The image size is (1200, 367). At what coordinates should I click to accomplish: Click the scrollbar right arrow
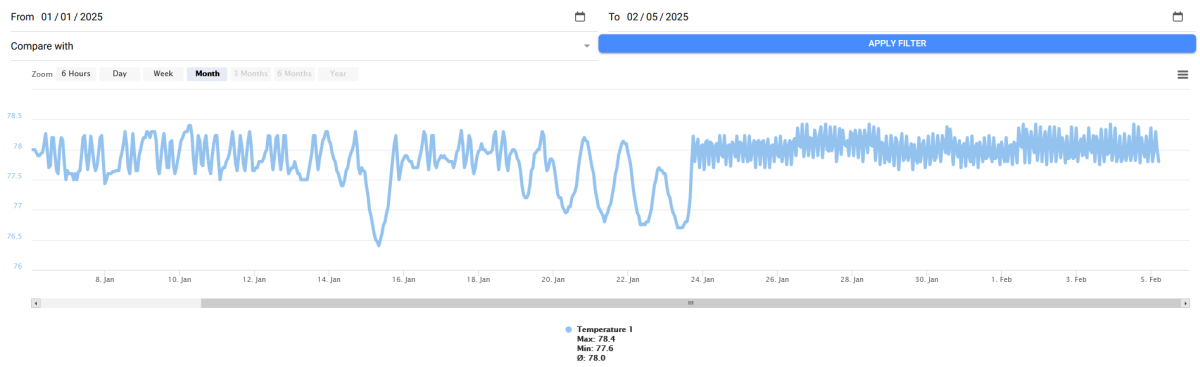[x=1186, y=302]
